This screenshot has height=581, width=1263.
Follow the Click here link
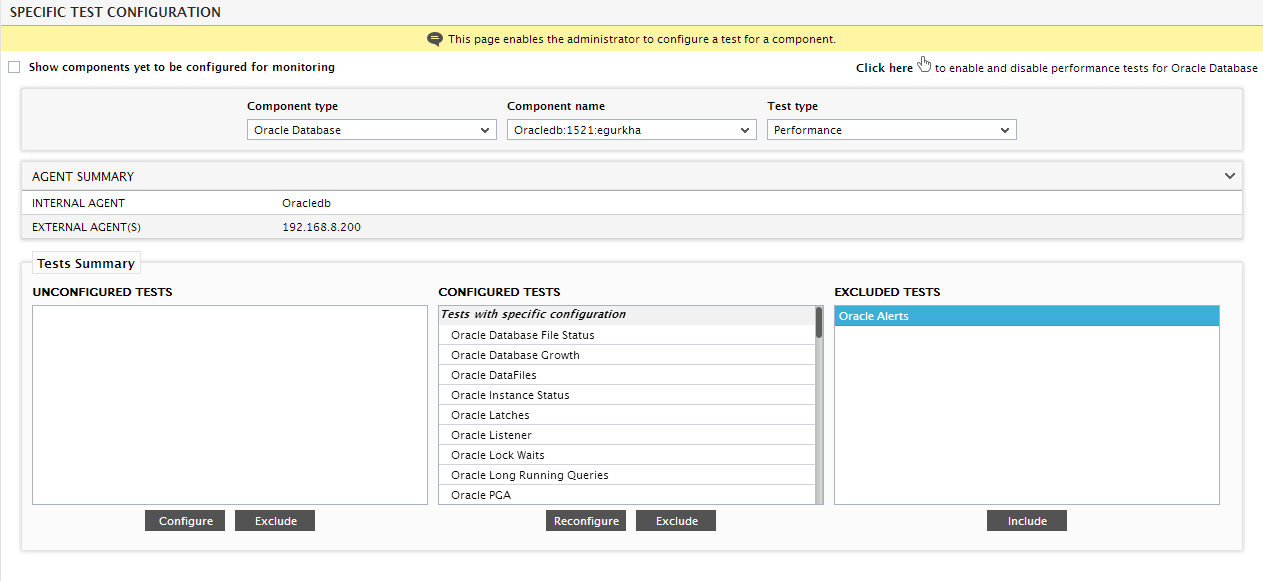[x=884, y=68]
